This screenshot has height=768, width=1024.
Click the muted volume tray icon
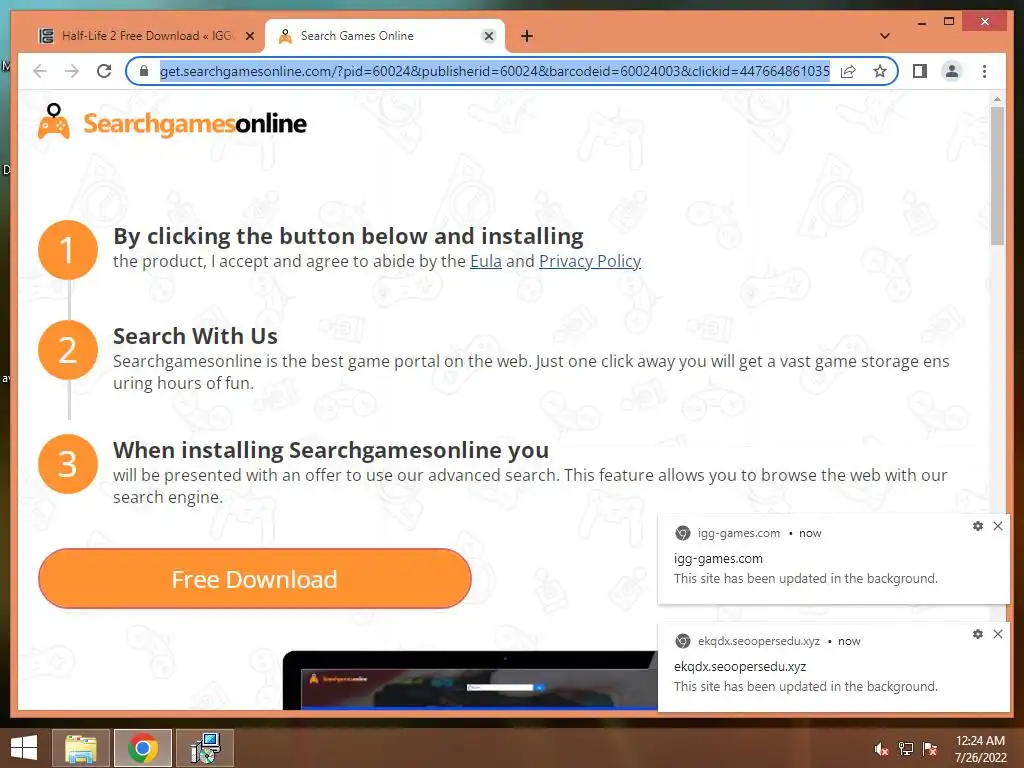tap(882, 749)
